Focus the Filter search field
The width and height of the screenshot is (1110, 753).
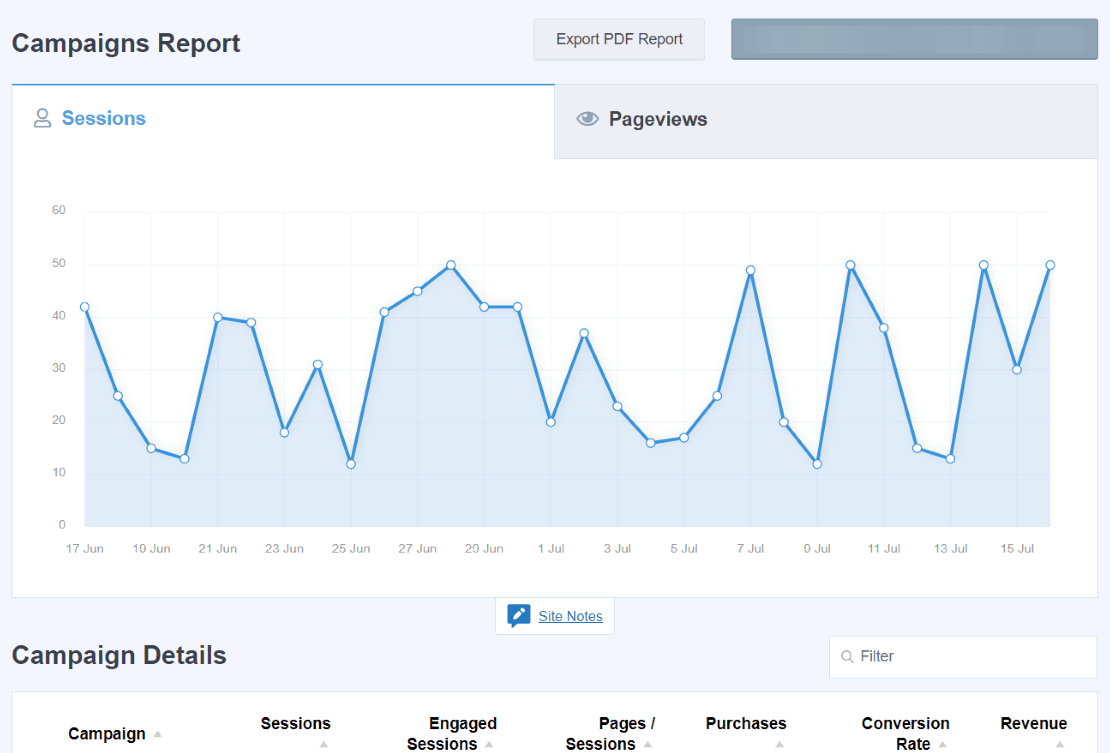coord(970,657)
